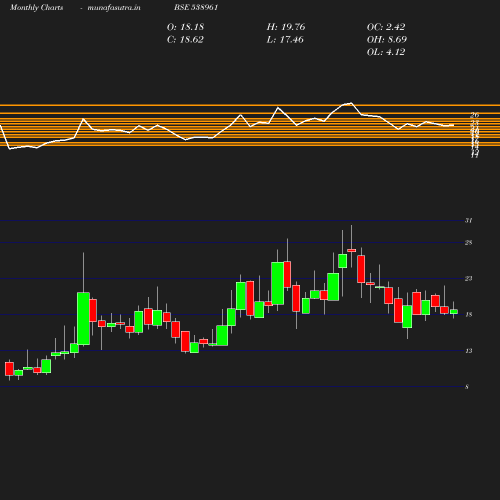Viewport: 500px width, 500px height.
Task: Select the open value 'O: 18.18'
Action: pyautogui.click(x=185, y=27)
